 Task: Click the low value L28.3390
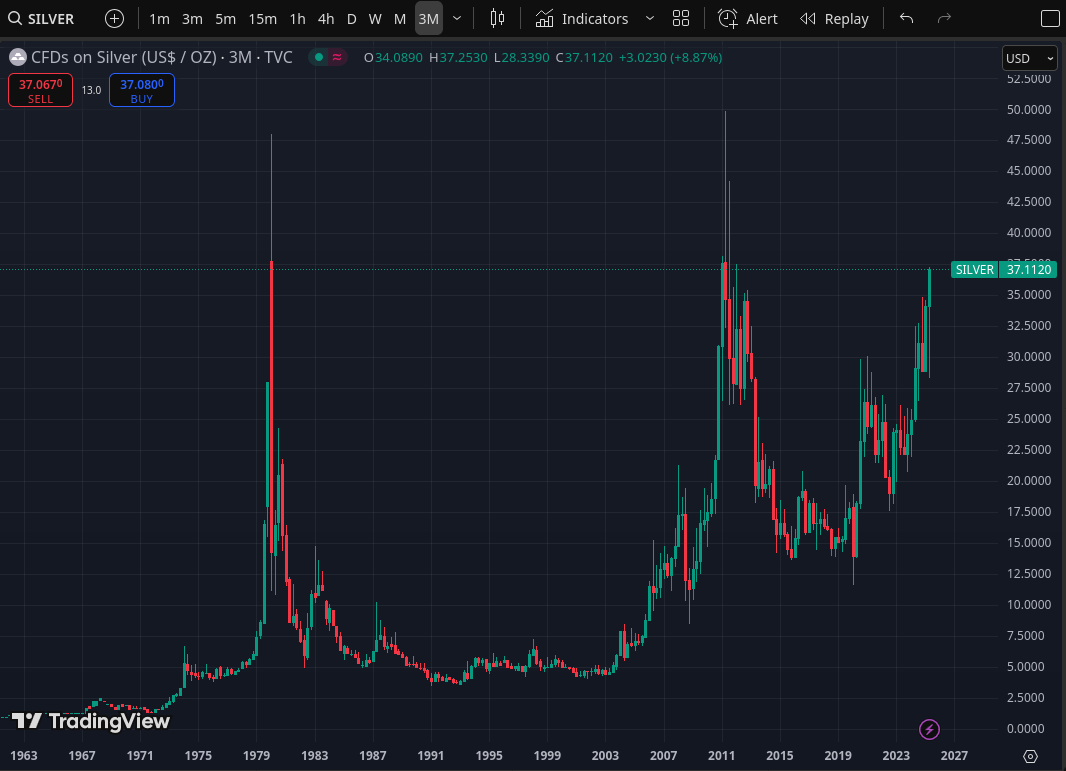point(521,58)
